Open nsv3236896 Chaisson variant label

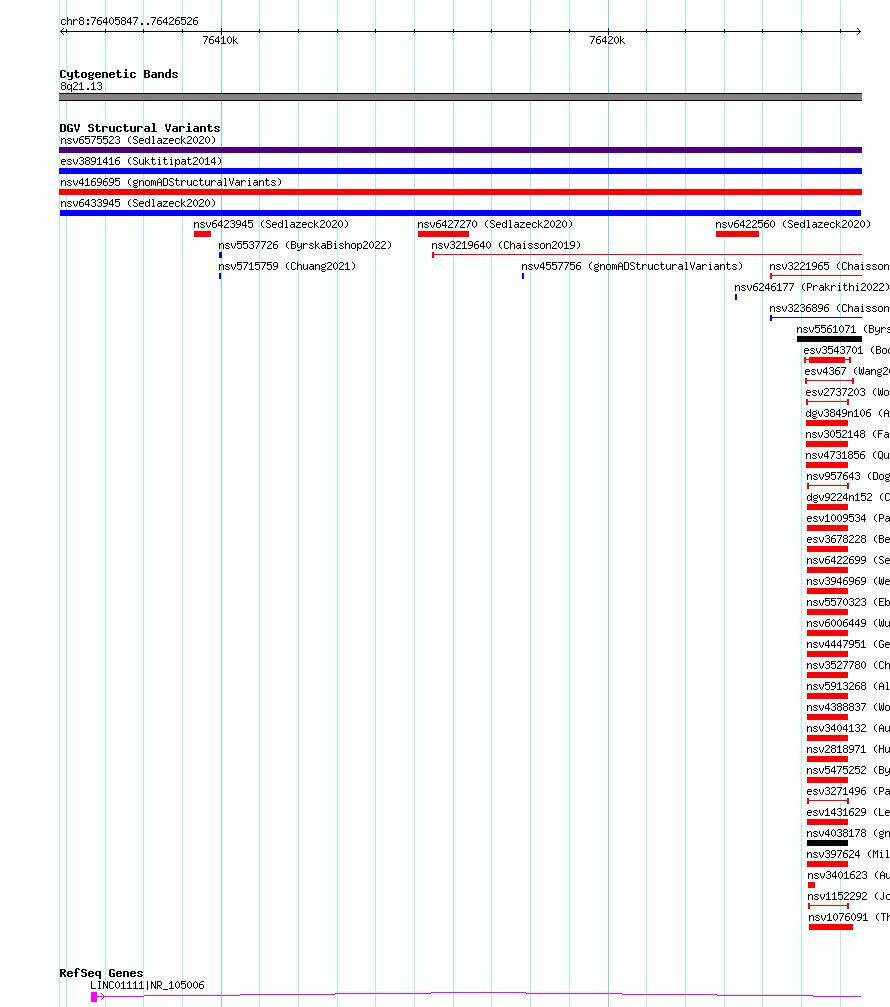point(829,308)
